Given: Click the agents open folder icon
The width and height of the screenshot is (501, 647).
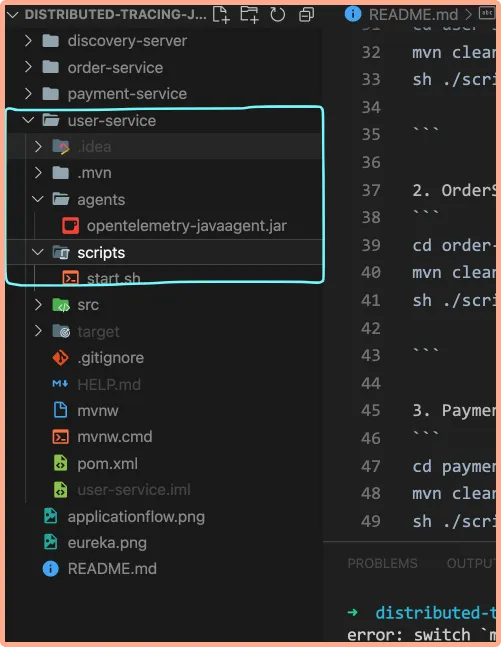Looking at the screenshot, I should tap(61, 199).
